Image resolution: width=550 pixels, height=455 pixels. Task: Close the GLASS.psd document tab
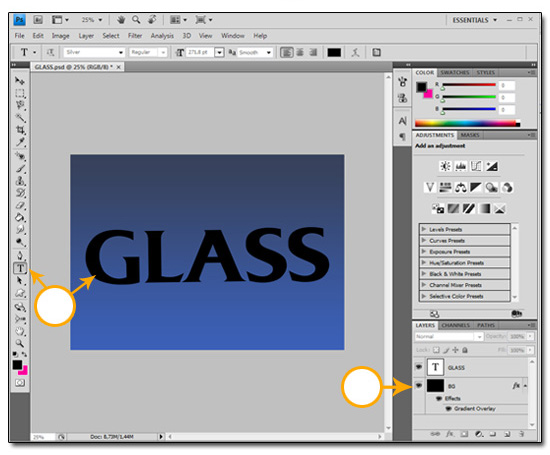coord(119,67)
